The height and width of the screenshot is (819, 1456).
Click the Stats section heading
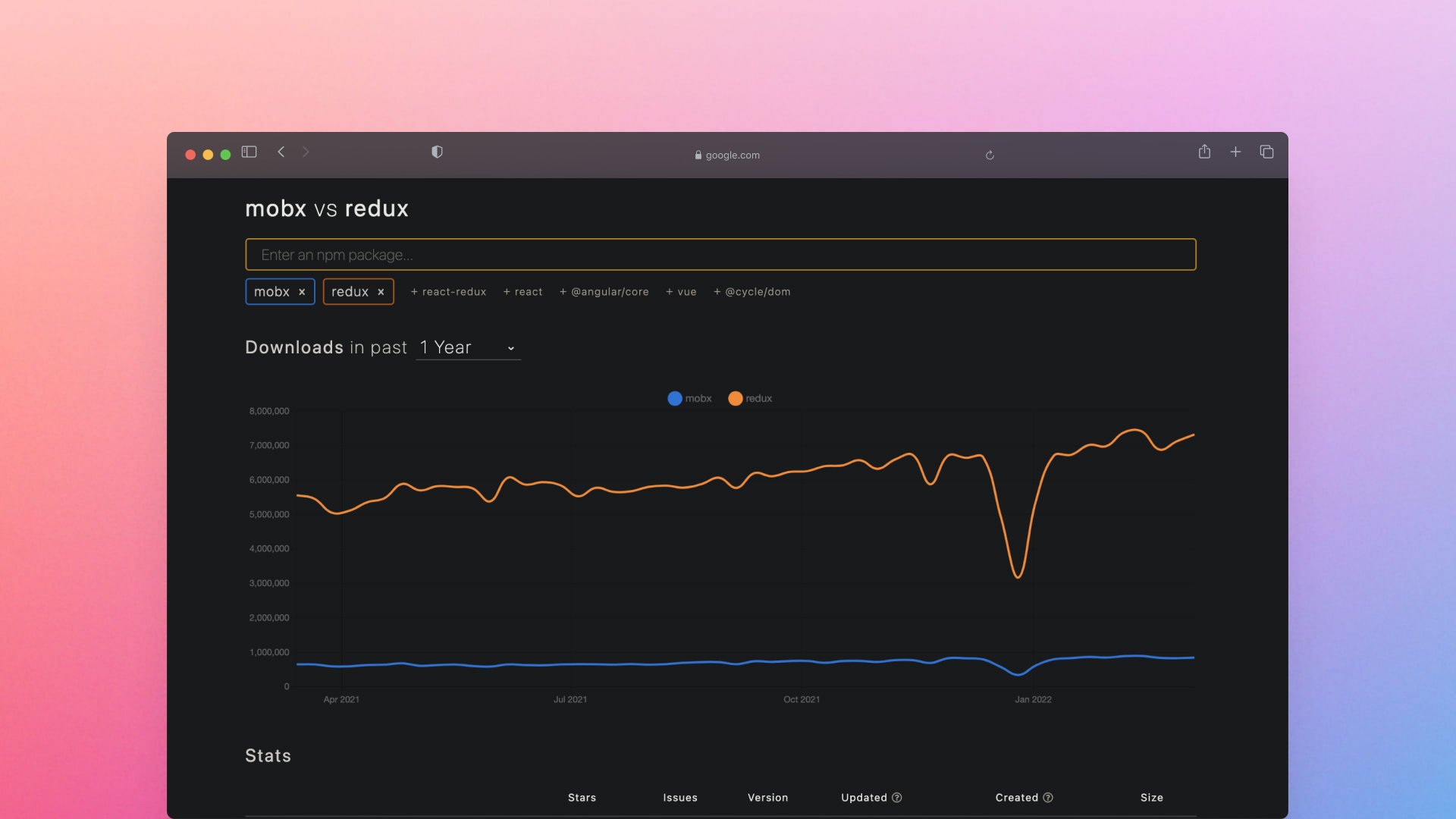(268, 756)
